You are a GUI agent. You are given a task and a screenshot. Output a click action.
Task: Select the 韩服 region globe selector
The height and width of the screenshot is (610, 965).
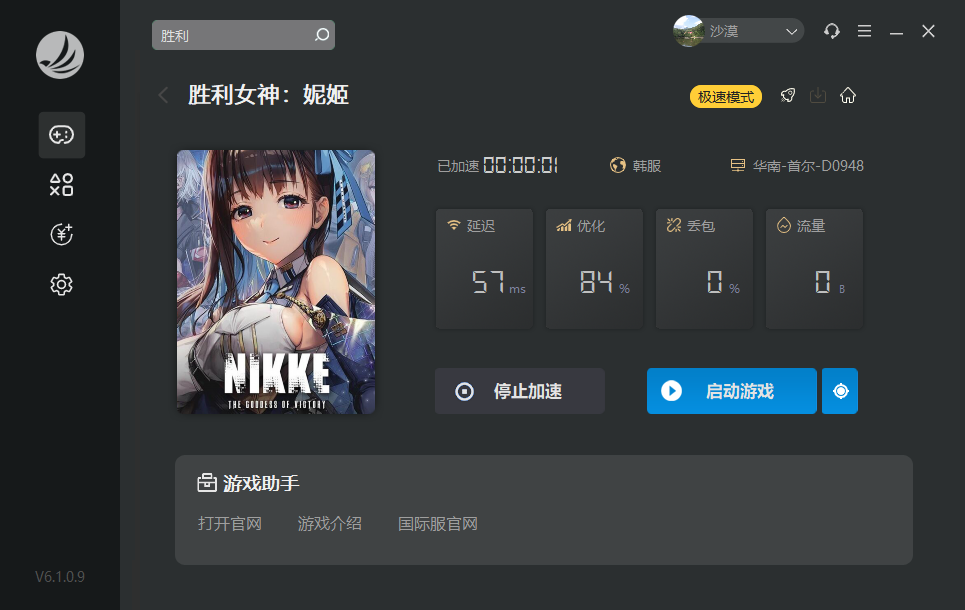coord(635,166)
